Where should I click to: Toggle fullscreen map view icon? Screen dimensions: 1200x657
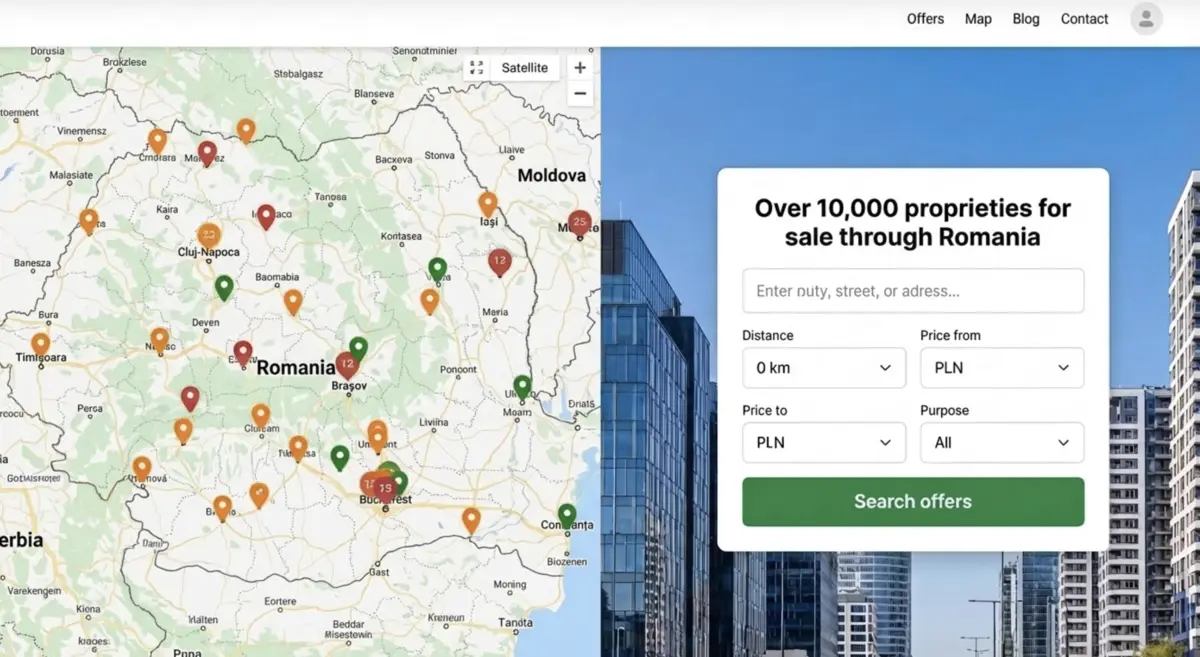[x=476, y=68]
